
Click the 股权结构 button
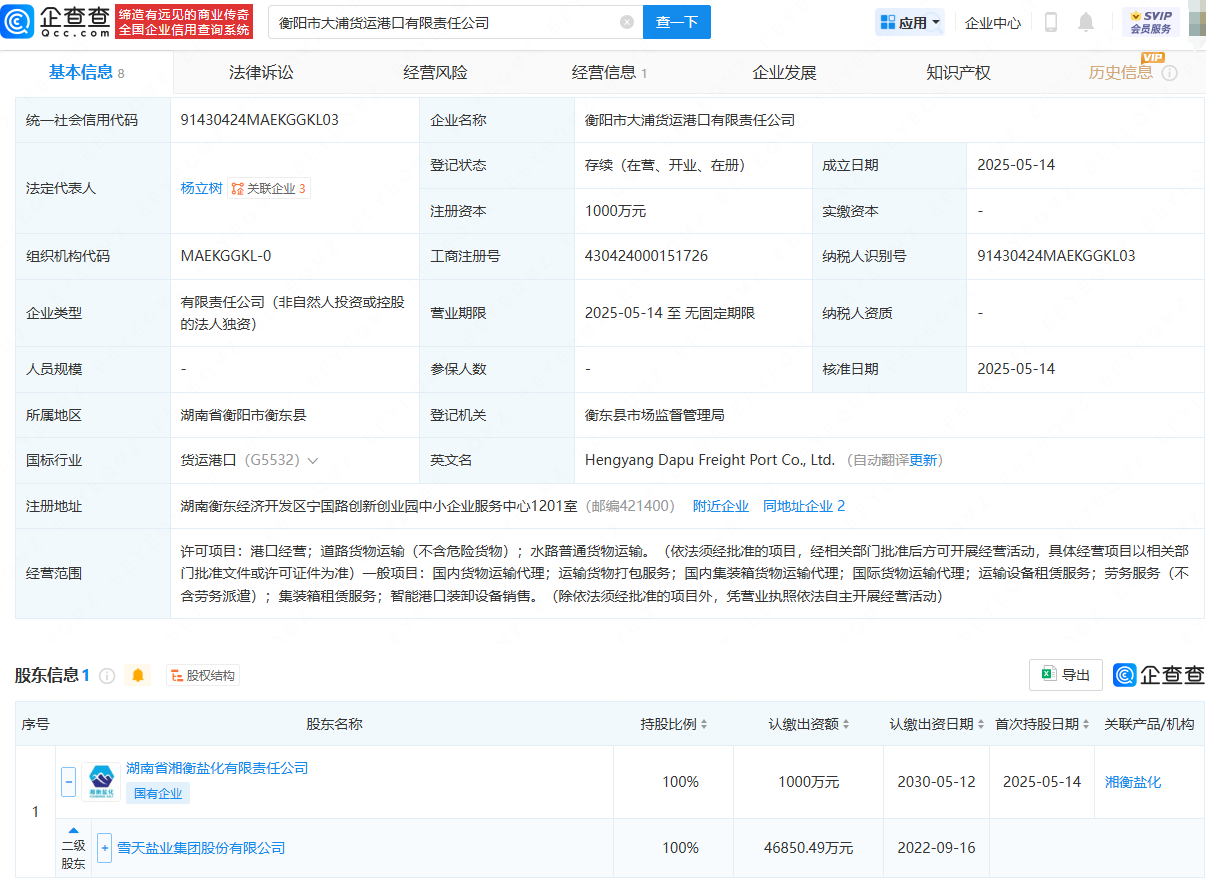coord(203,675)
